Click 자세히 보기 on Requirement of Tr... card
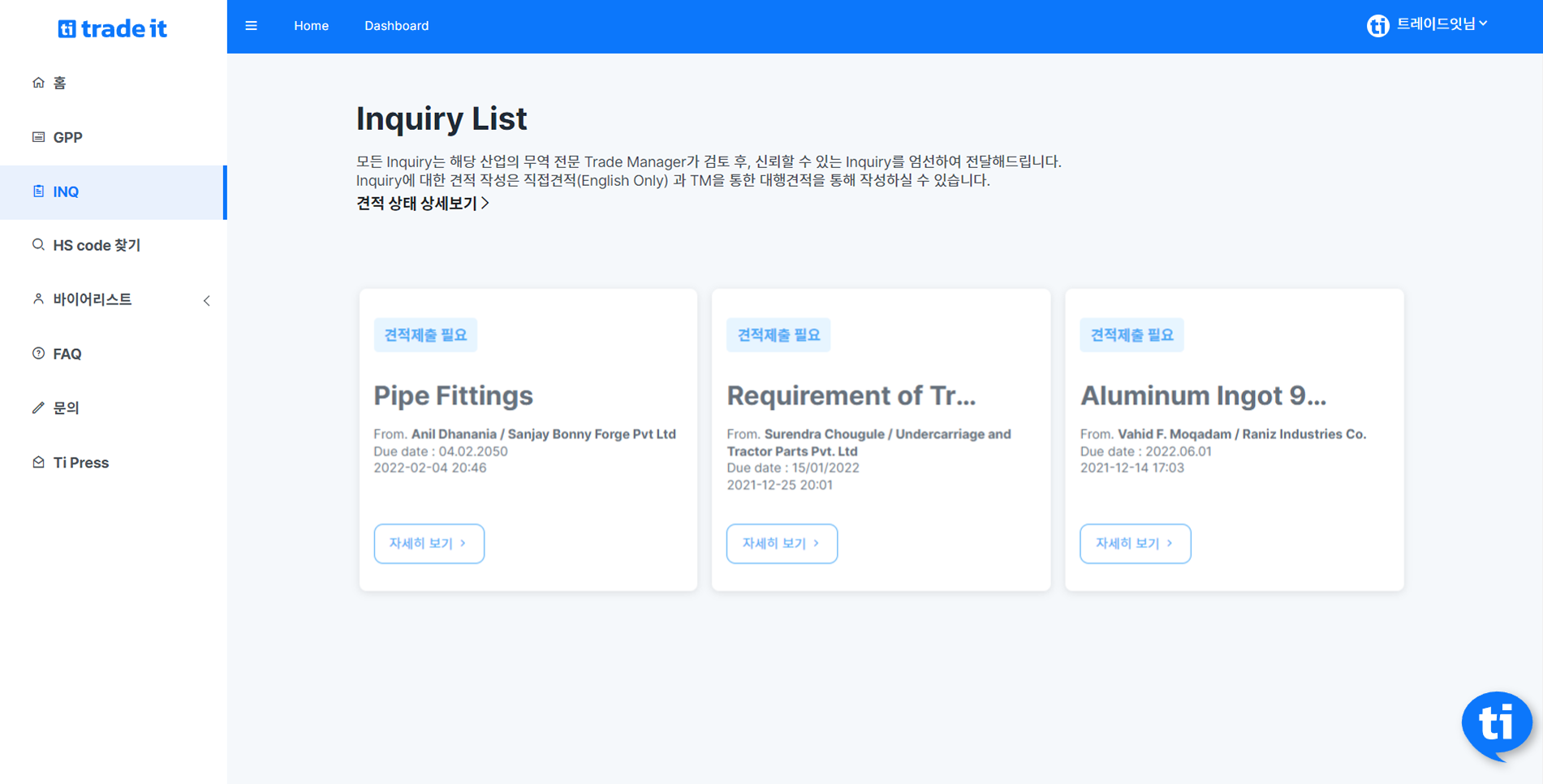Image resolution: width=1543 pixels, height=784 pixels. click(781, 544)
